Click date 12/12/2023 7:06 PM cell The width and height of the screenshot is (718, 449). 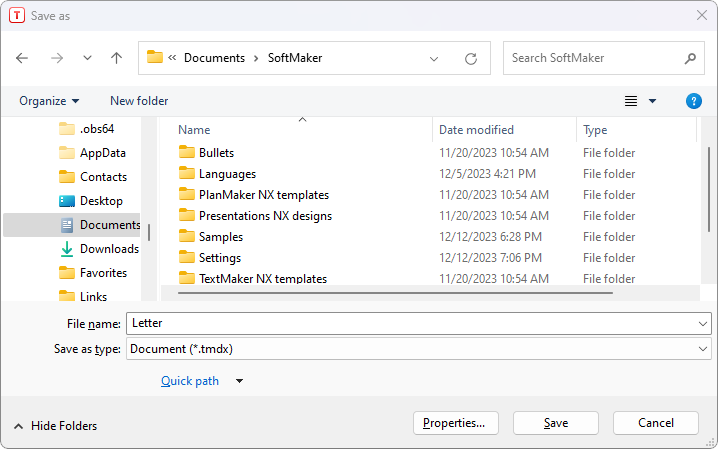490,258
